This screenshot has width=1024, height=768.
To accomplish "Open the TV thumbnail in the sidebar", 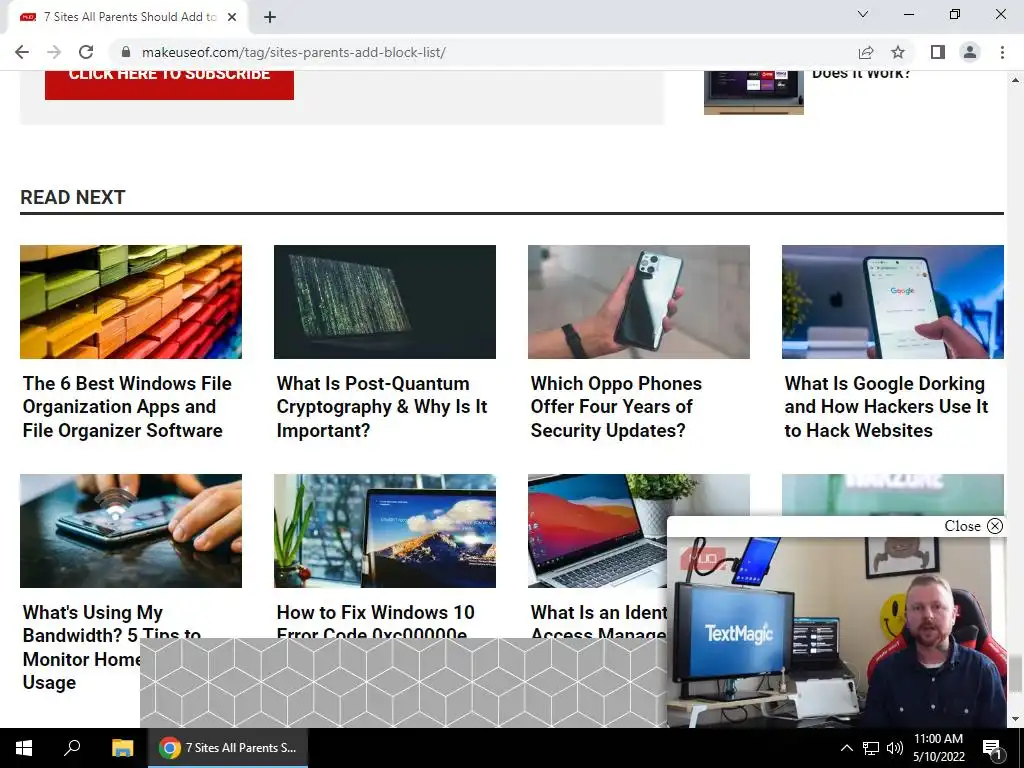I will (754, 93).
